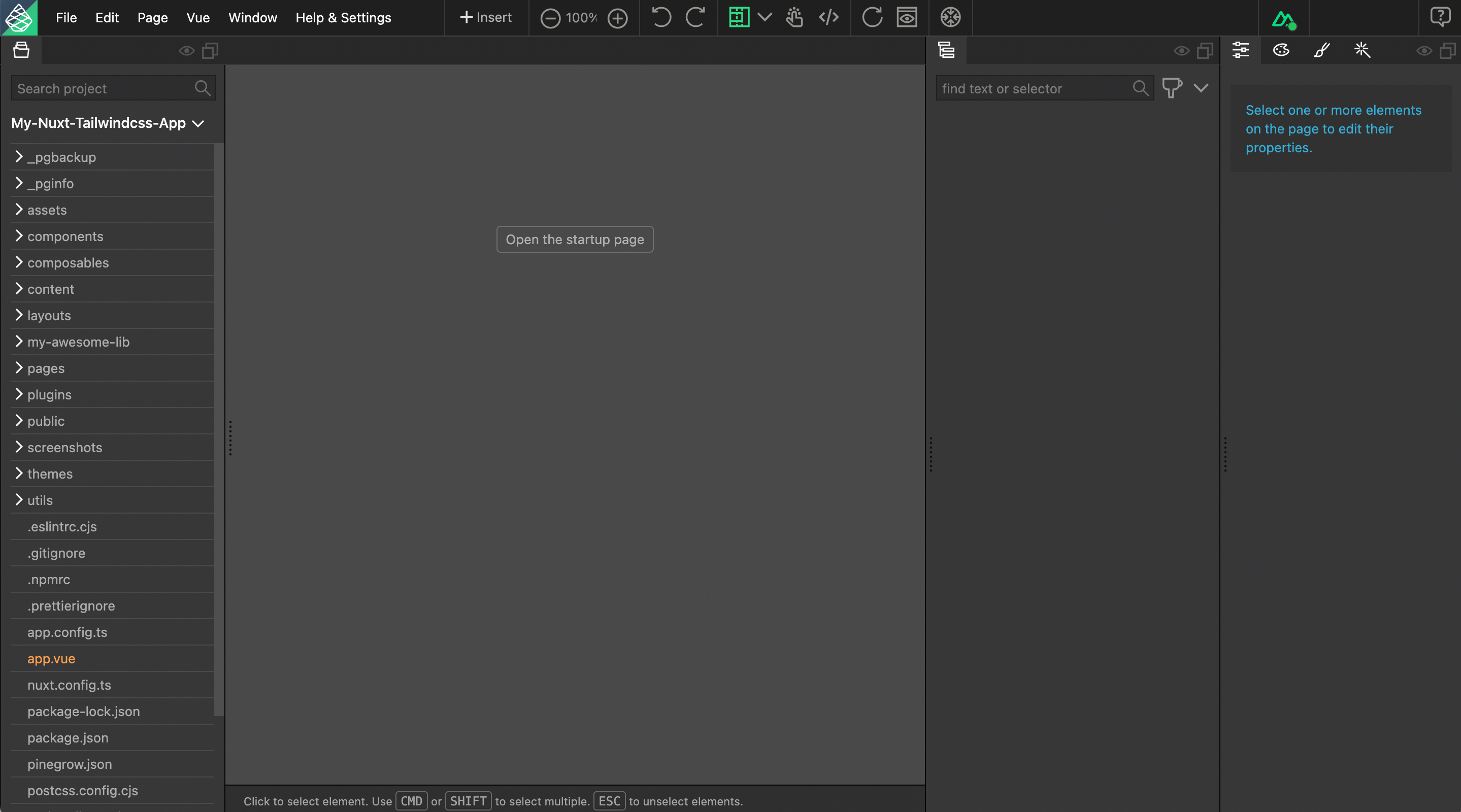The width and height of the screenshot is (1461, 812).
Task: Click the Nuxt status icon
Action: click(1283, 20)
